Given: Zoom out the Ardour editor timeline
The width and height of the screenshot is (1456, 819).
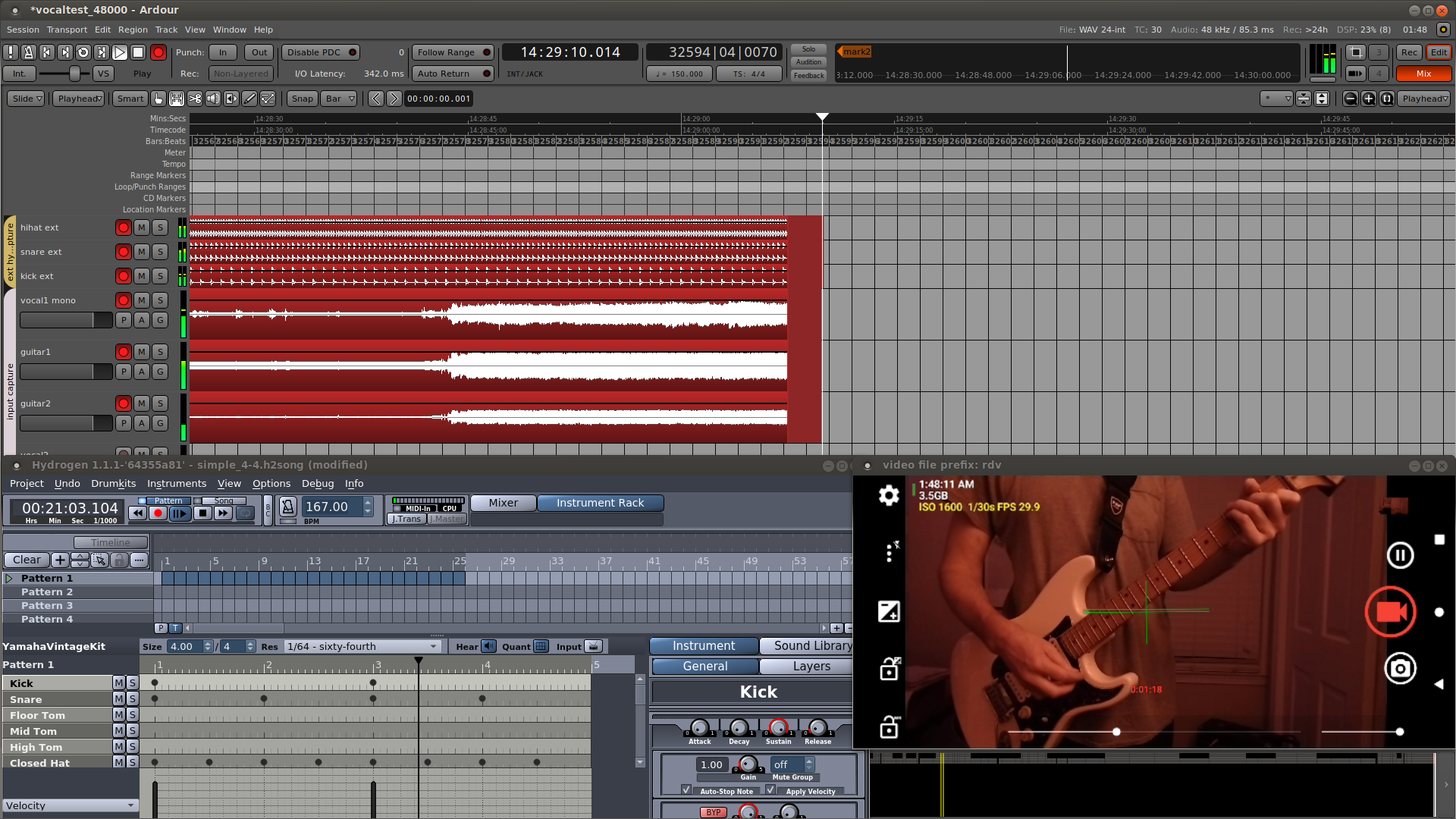Looking at the screenshot, I should [x=1351, y=99].
